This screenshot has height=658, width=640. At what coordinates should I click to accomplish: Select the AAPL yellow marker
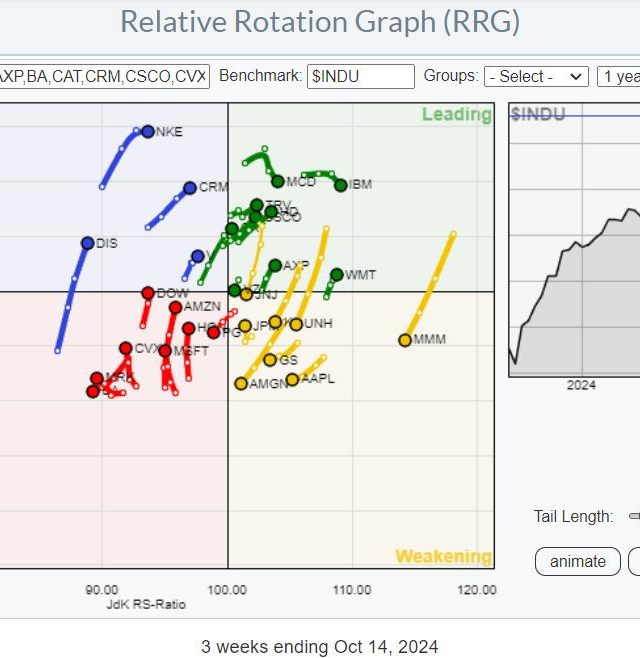pos(292,379)
